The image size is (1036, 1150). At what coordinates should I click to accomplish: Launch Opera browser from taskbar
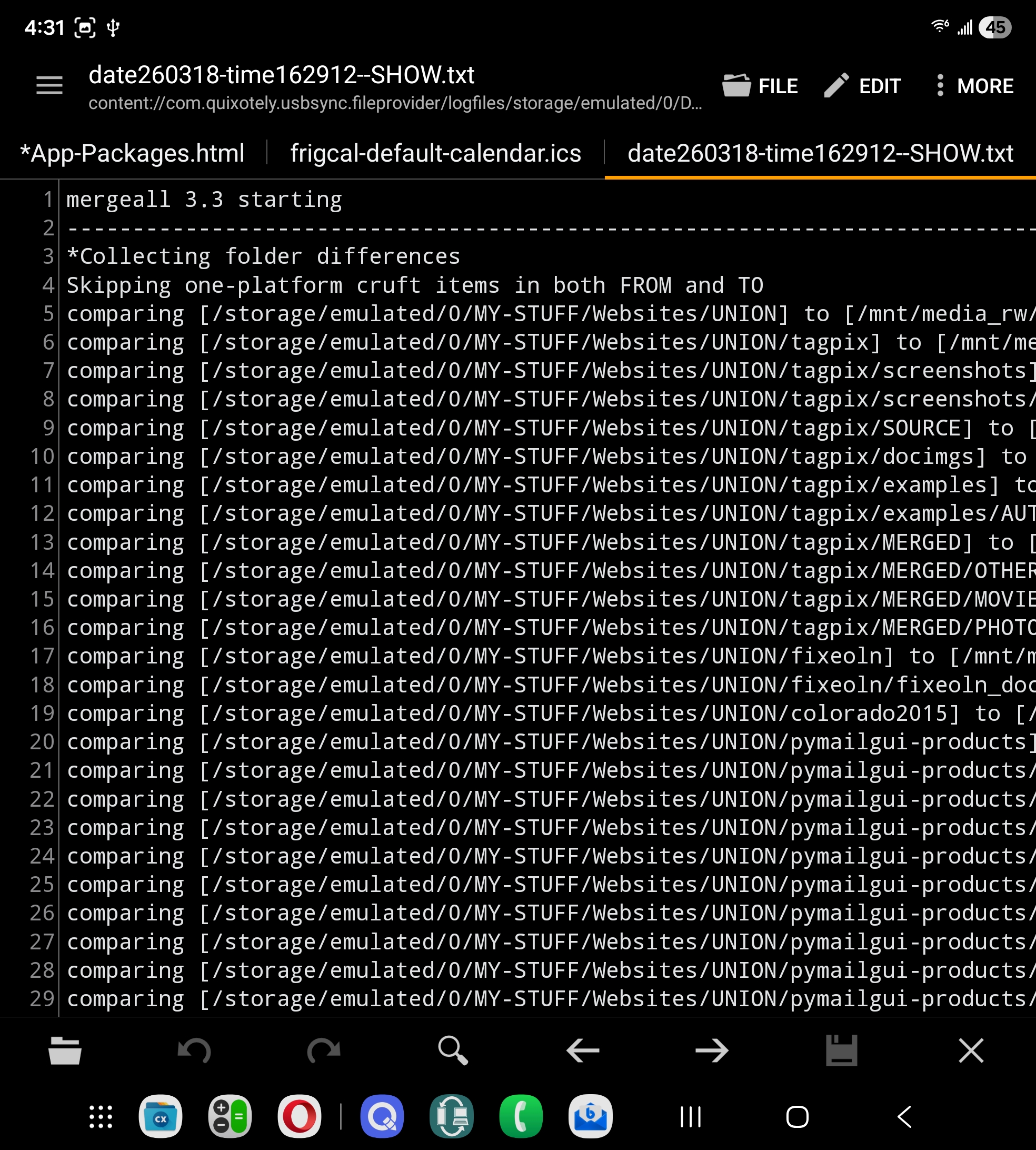(300, 1116)
